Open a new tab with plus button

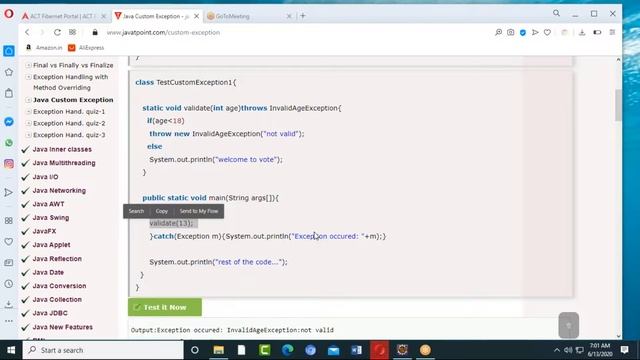click(x=303, y=16)
